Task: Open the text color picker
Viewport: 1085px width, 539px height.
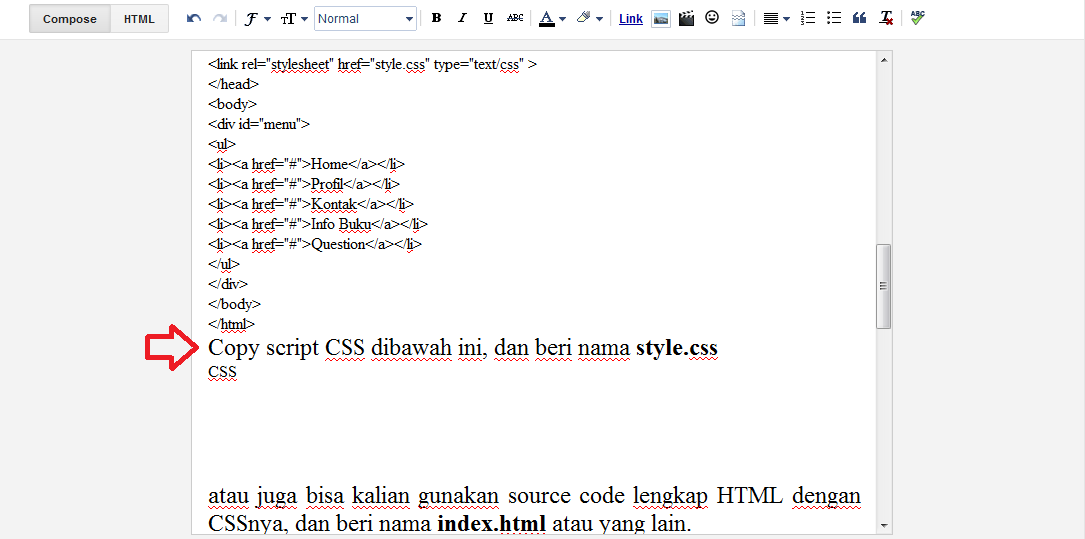Action: click(x=552, y=19)
